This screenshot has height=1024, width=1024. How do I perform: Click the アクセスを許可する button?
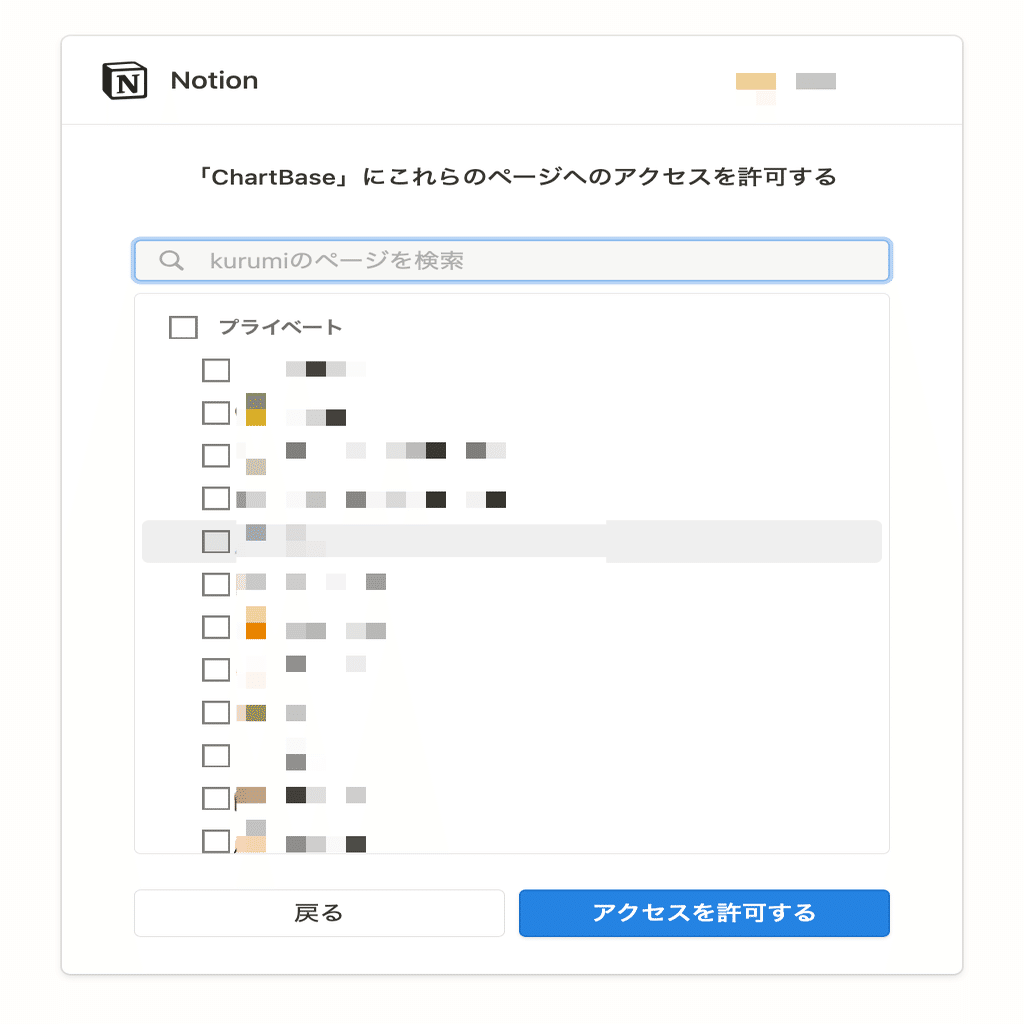(704, 913)
